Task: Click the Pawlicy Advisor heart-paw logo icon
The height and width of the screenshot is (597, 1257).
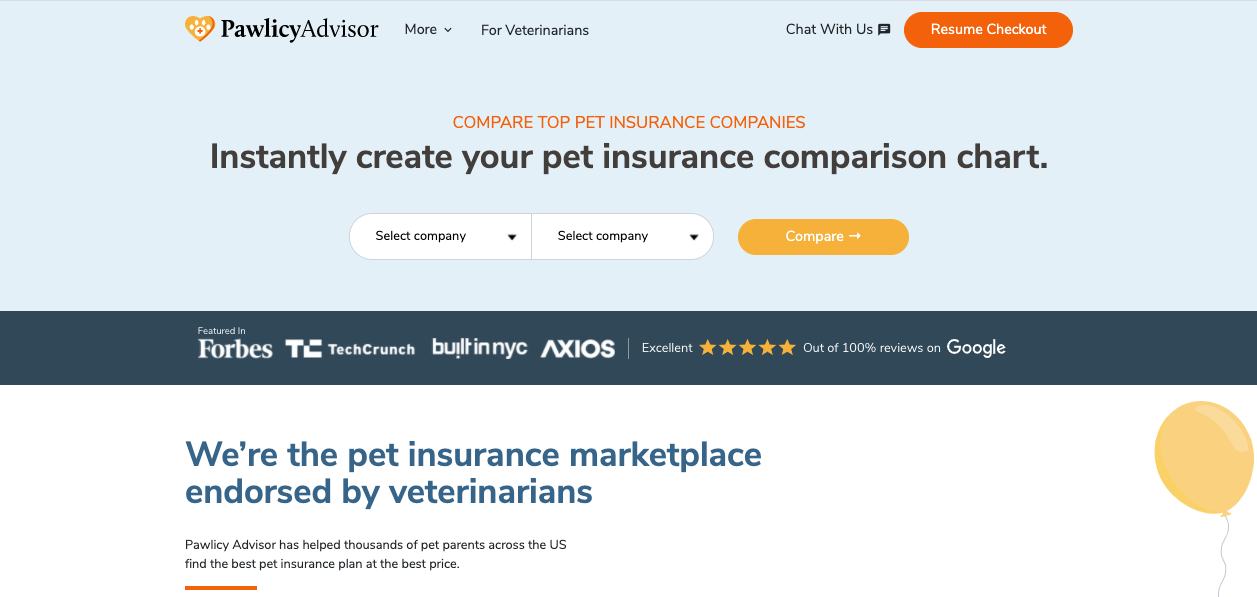Action: [200, 29]
